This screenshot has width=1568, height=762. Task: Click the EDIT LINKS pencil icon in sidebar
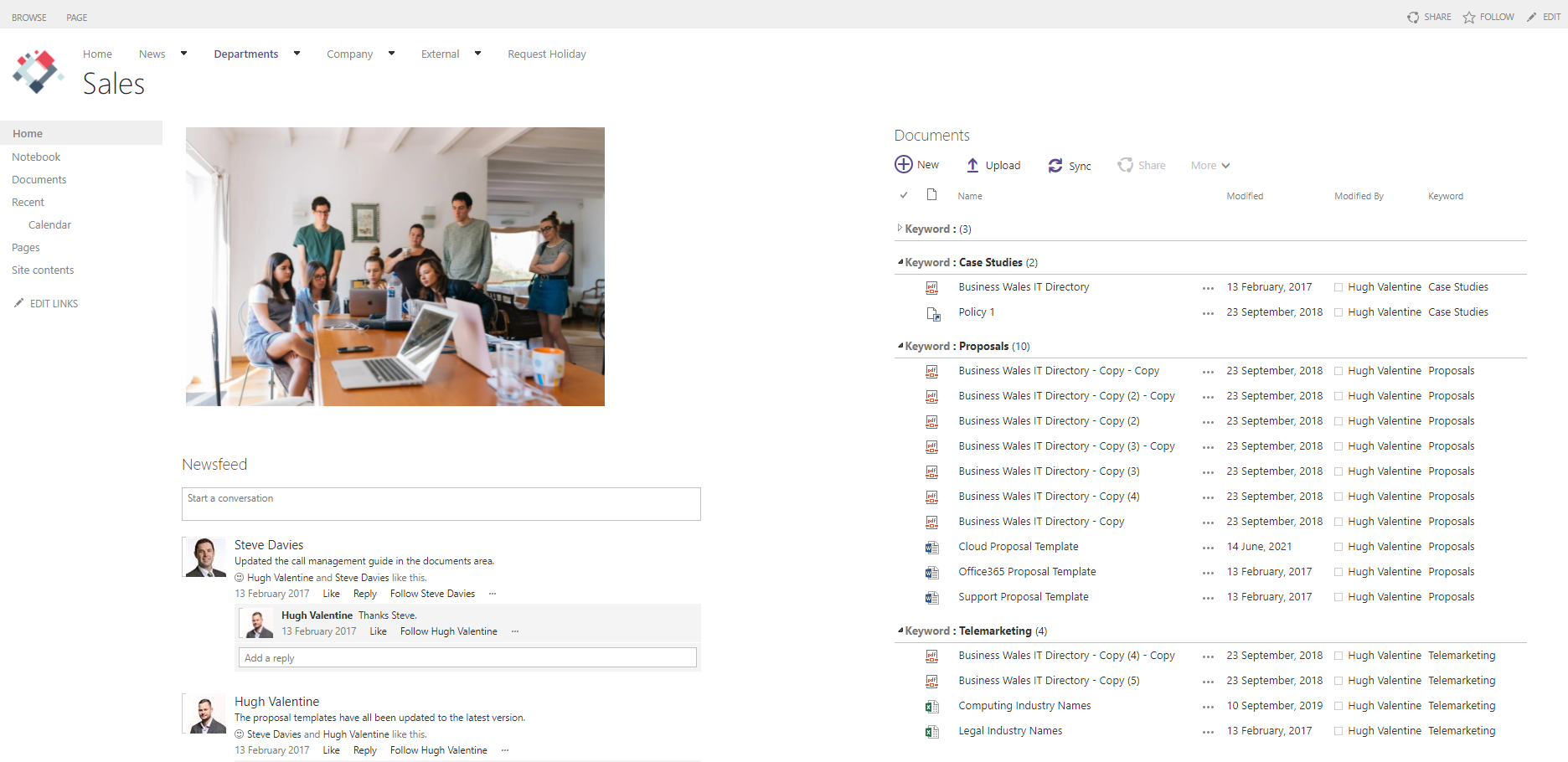[x=19, y=303]
